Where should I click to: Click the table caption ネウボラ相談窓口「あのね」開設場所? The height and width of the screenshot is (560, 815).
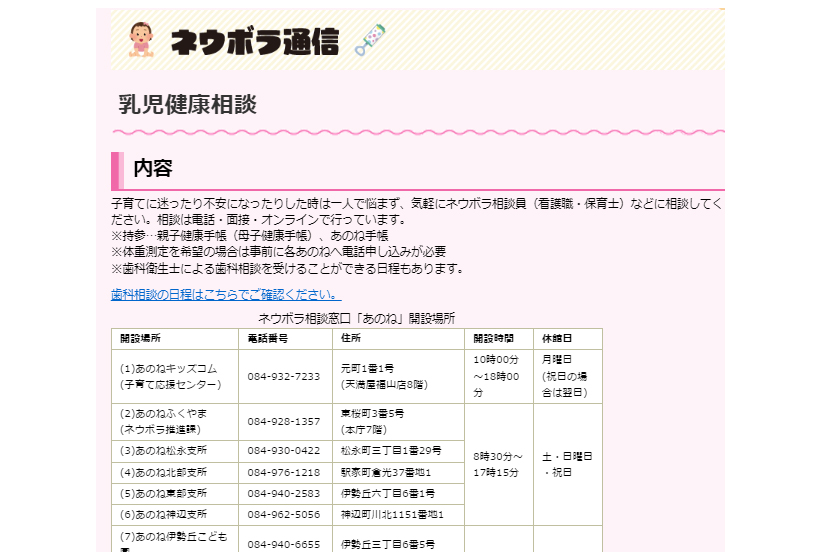click(x=356, y=318)
